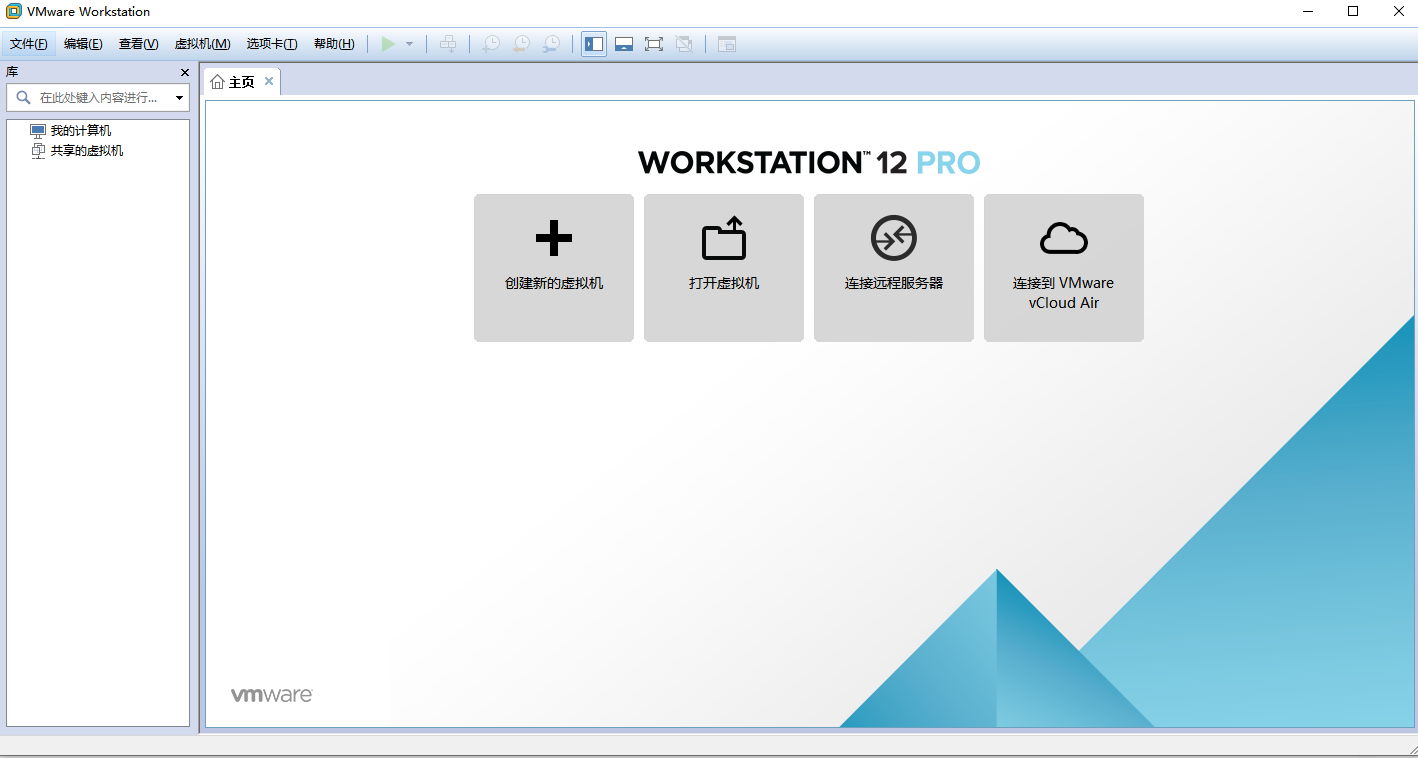Select 我的计算机 in the library tree
Image resolution: width=1418 pixels, height=758 pixels.
81,131
